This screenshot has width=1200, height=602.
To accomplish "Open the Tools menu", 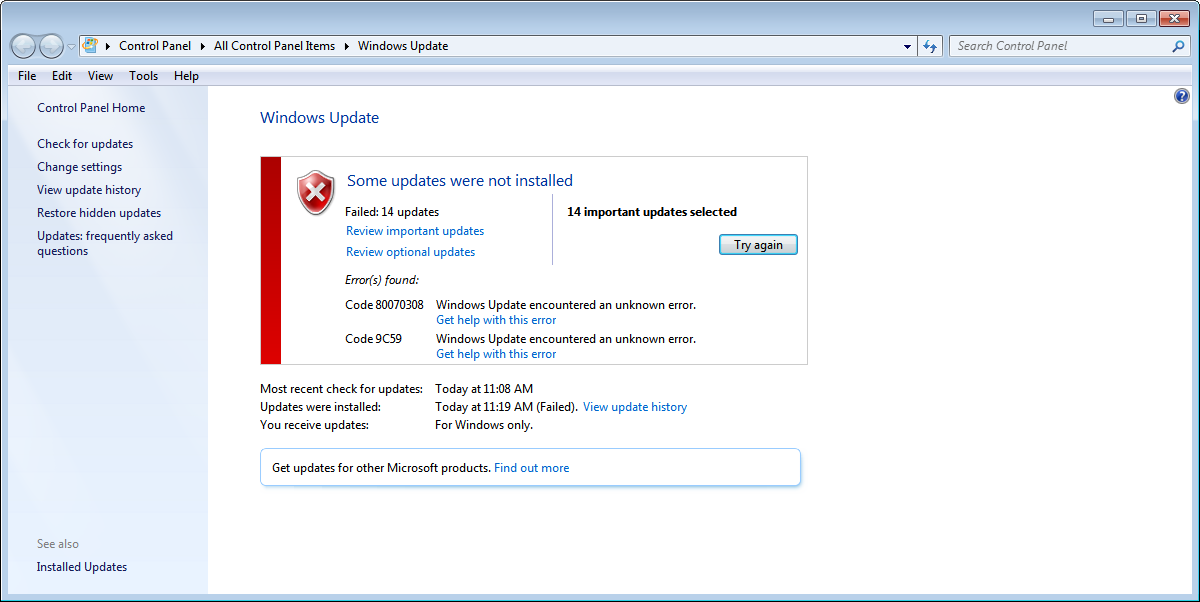I will [x=143, y=76].
